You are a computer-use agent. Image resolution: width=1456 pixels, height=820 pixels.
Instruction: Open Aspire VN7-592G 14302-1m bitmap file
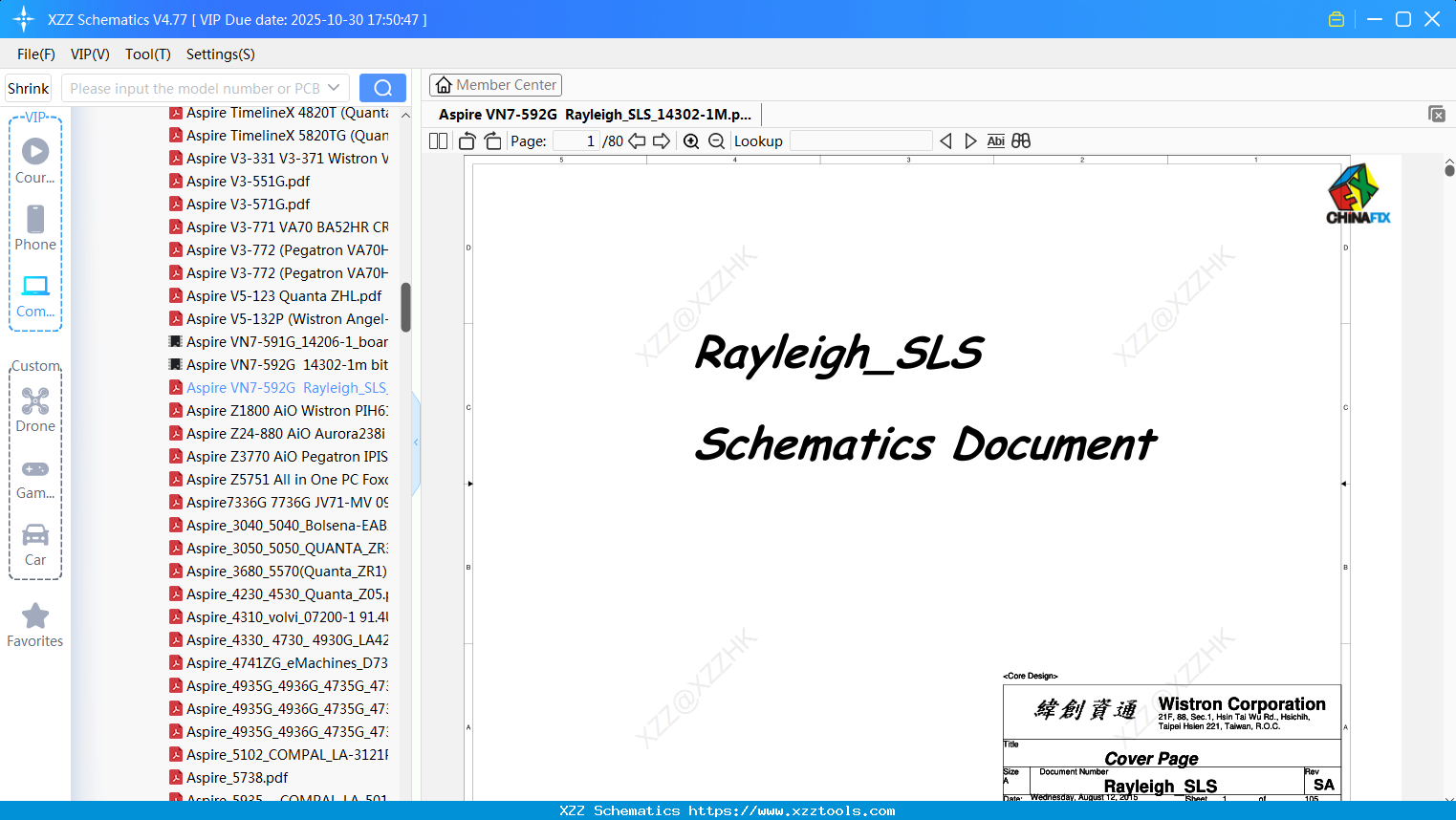tap(279, 365)
